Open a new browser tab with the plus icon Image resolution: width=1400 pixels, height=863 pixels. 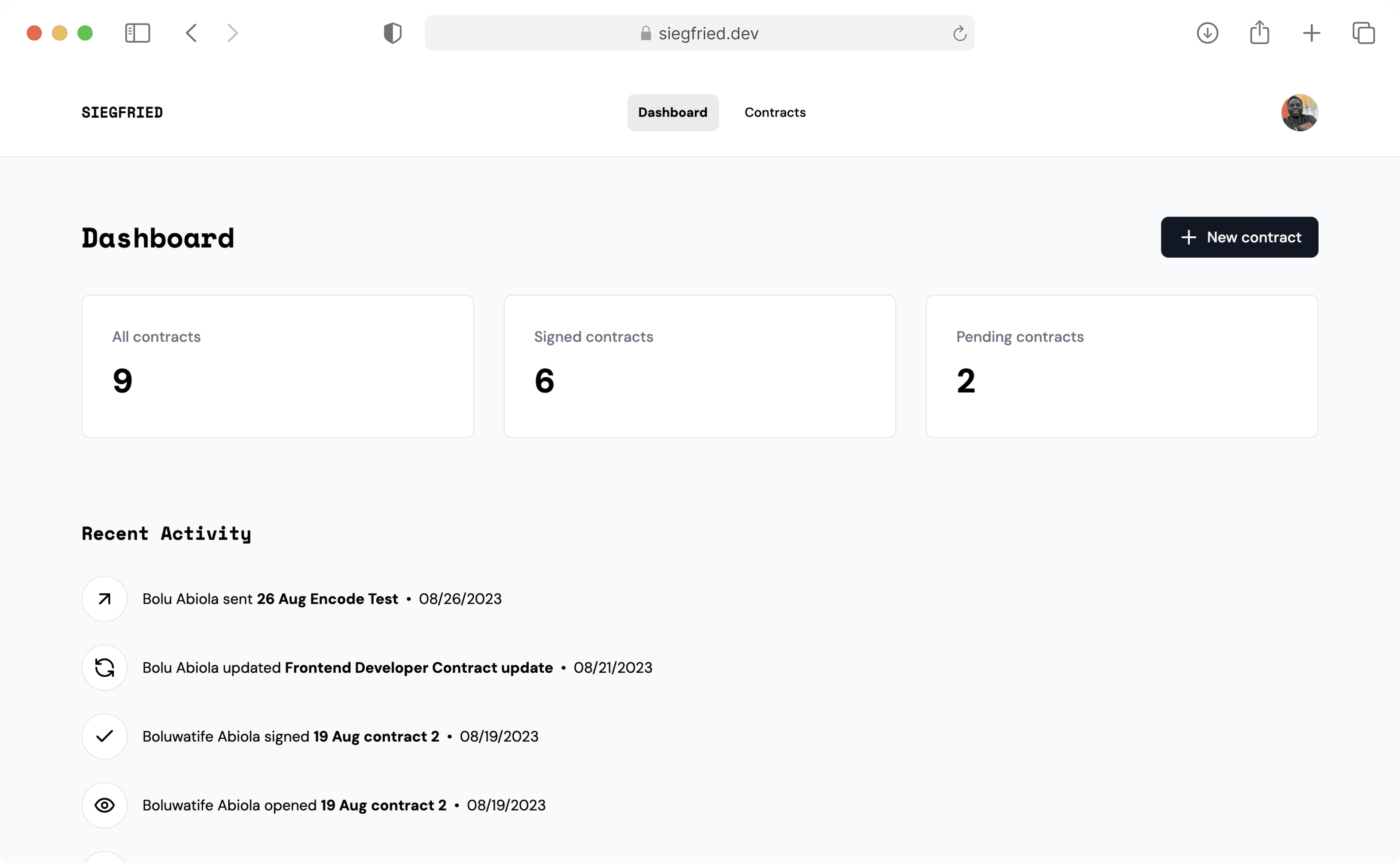[1311, 33]
